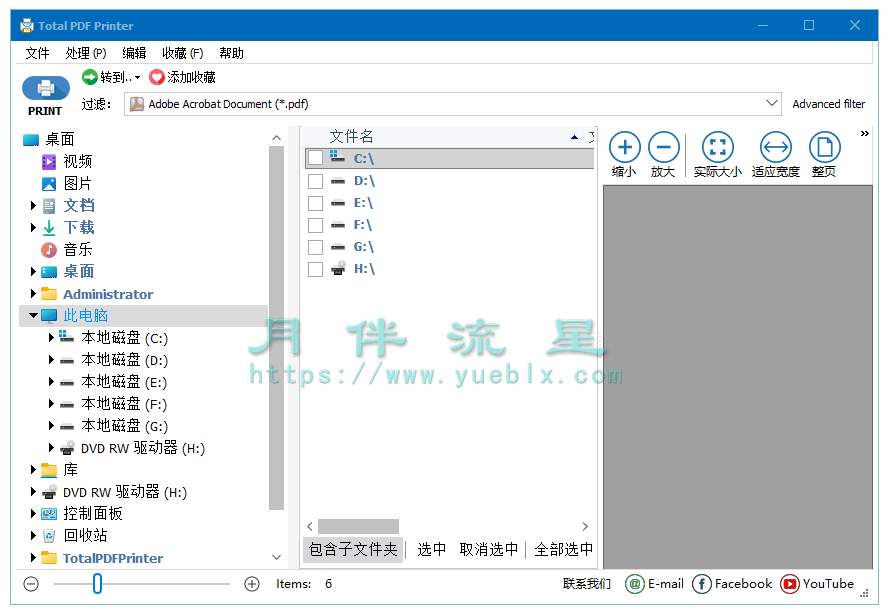Toggle 包含子文件夹 include subfolders button
The width and height of the screenshot is (888, 613).
tap(353, 549)
